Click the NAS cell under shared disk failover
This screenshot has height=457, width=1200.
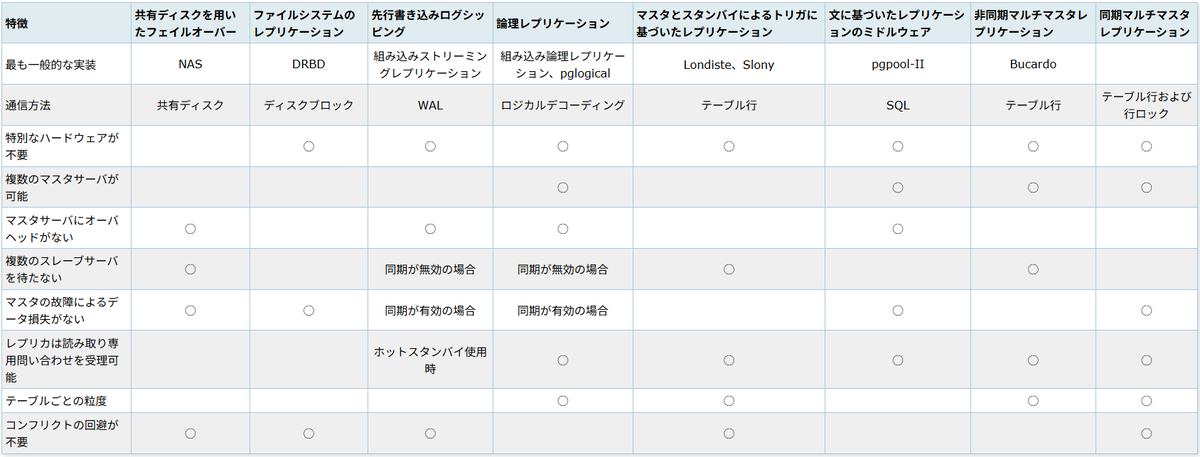(x=190, y=65)
